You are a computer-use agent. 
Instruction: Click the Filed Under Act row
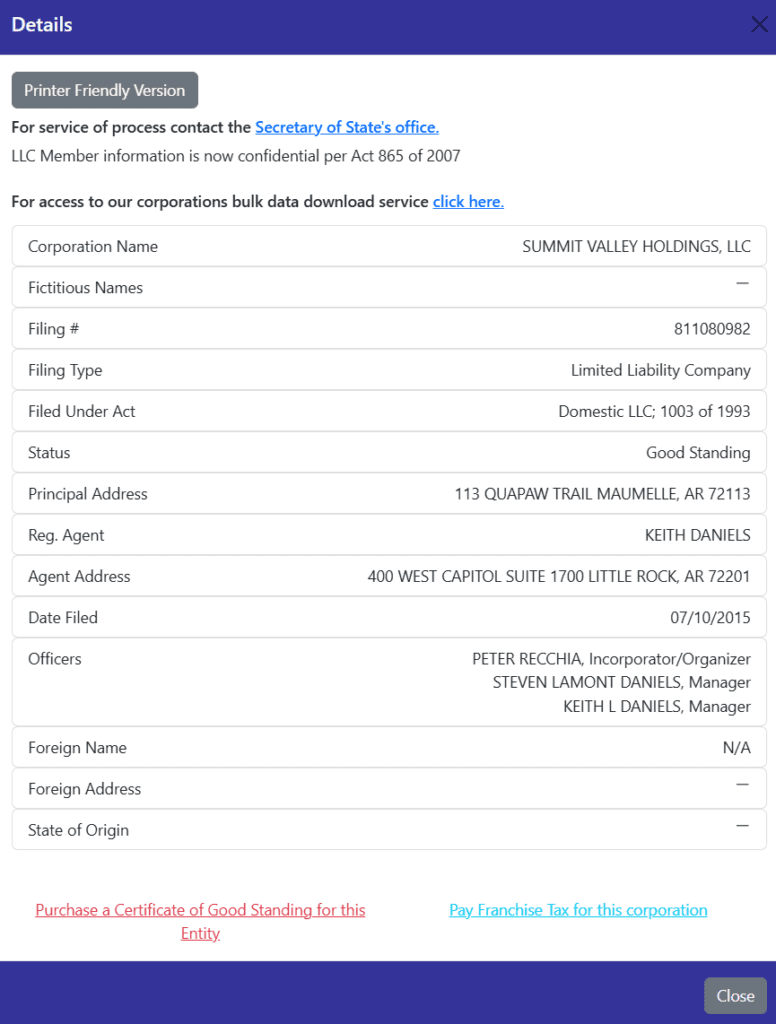point(388,410)
